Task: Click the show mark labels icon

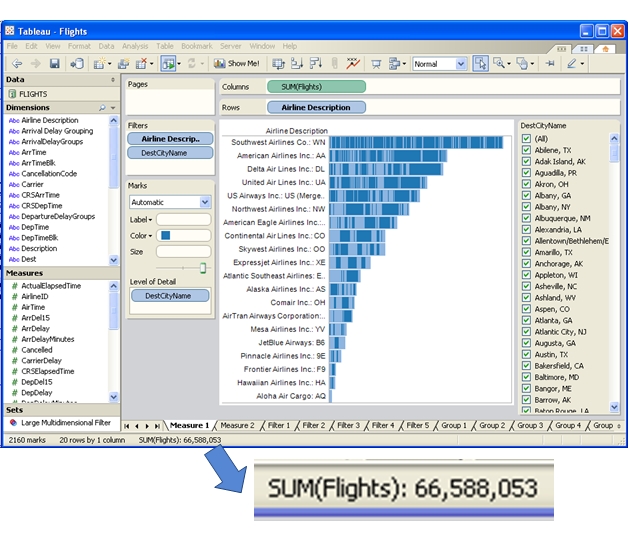Action: pyautogui.click(x=353, y=63)
